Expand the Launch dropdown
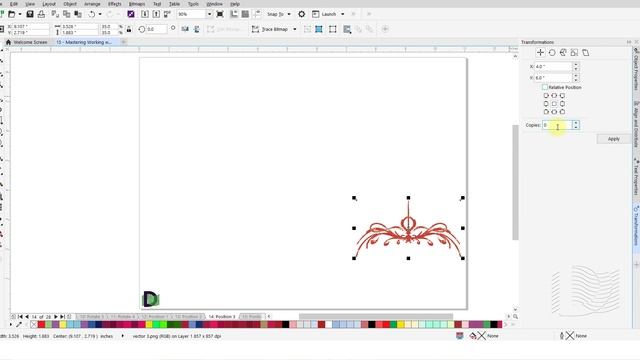640x360 pixels. tap(342, 14)
